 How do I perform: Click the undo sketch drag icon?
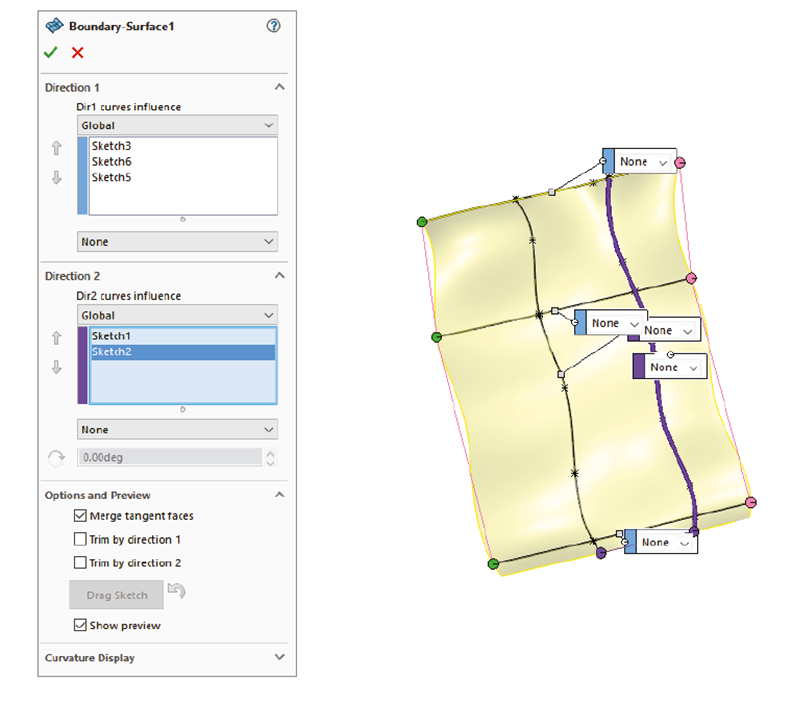coord(177,590)
